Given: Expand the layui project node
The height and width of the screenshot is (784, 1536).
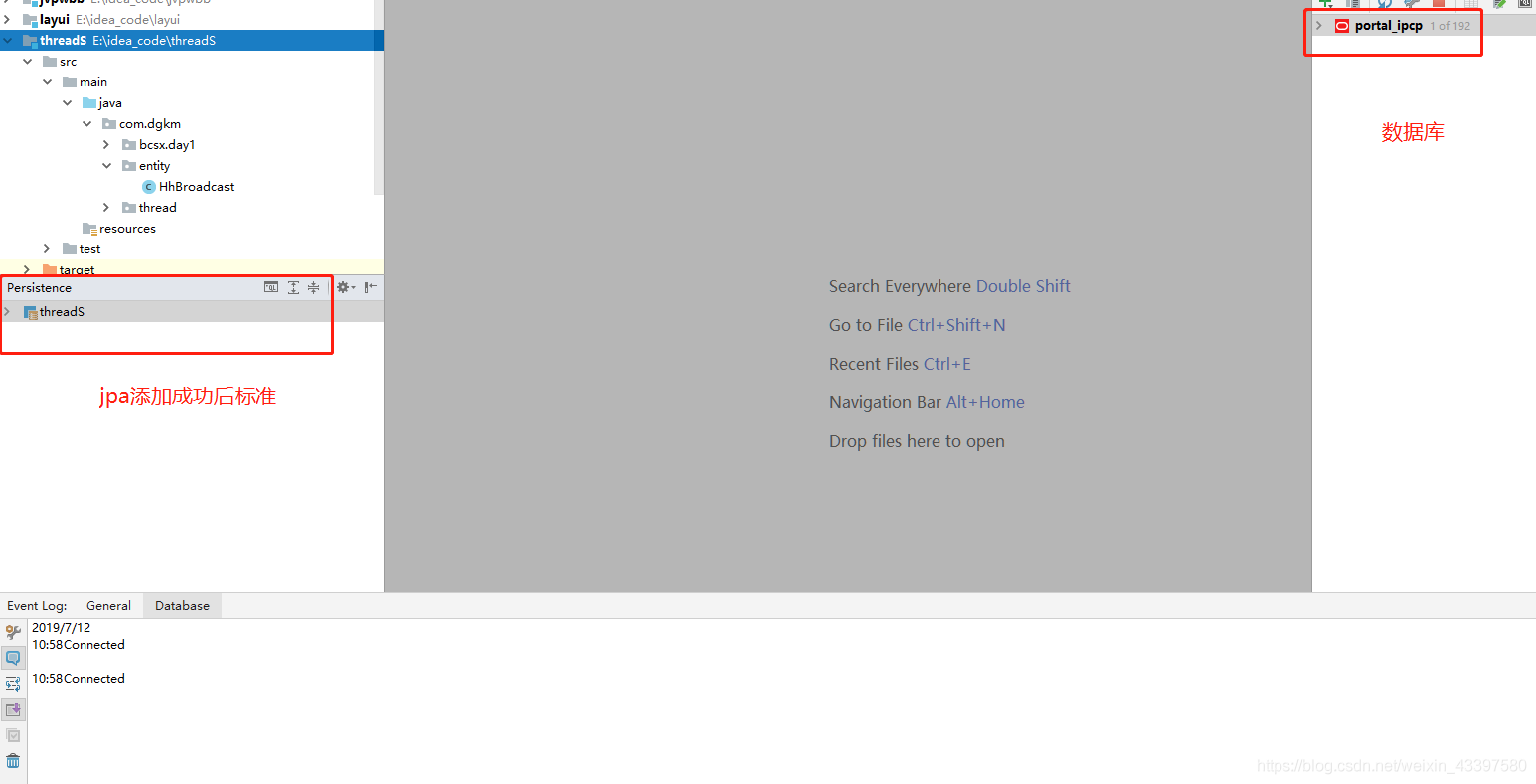Looking at the screenshot, I should pyautogui.click(x=8, y=20).
